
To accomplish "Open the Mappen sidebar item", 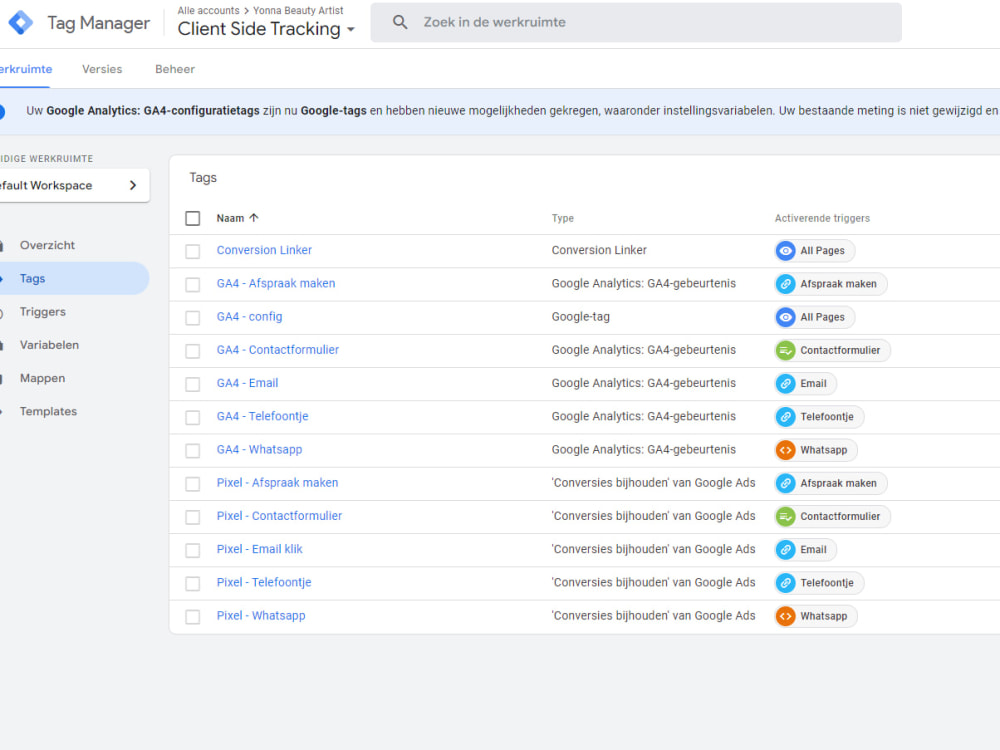I will point(40,378).
